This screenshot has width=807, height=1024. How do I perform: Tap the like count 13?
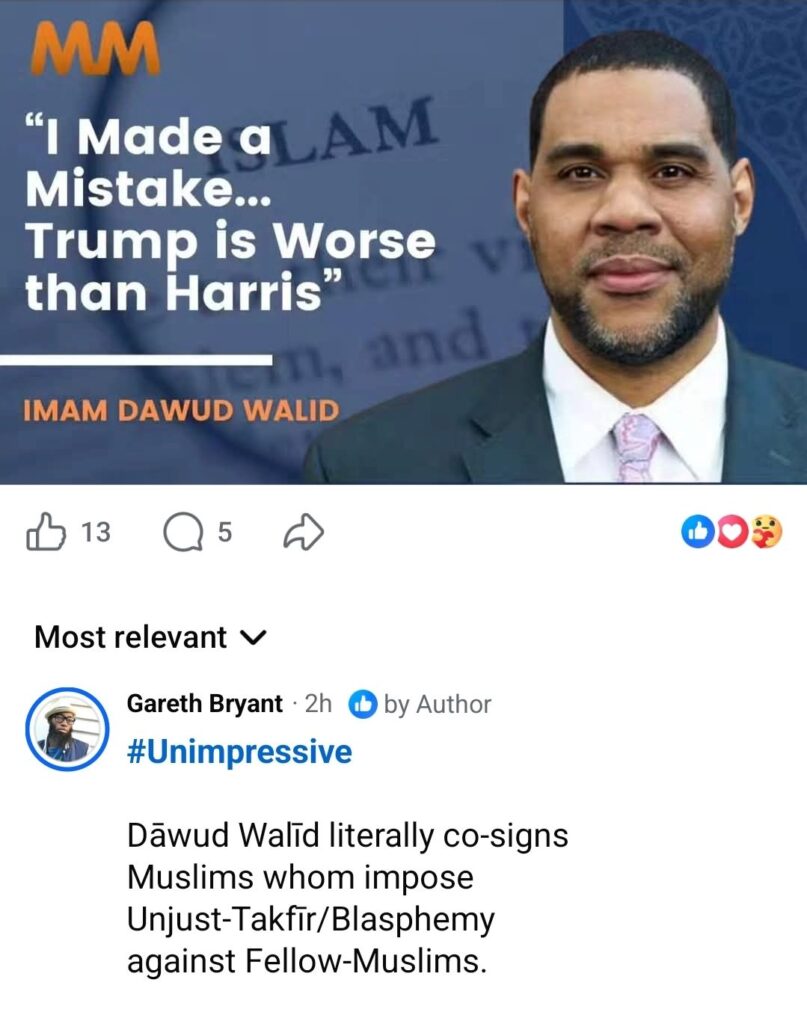96,532
